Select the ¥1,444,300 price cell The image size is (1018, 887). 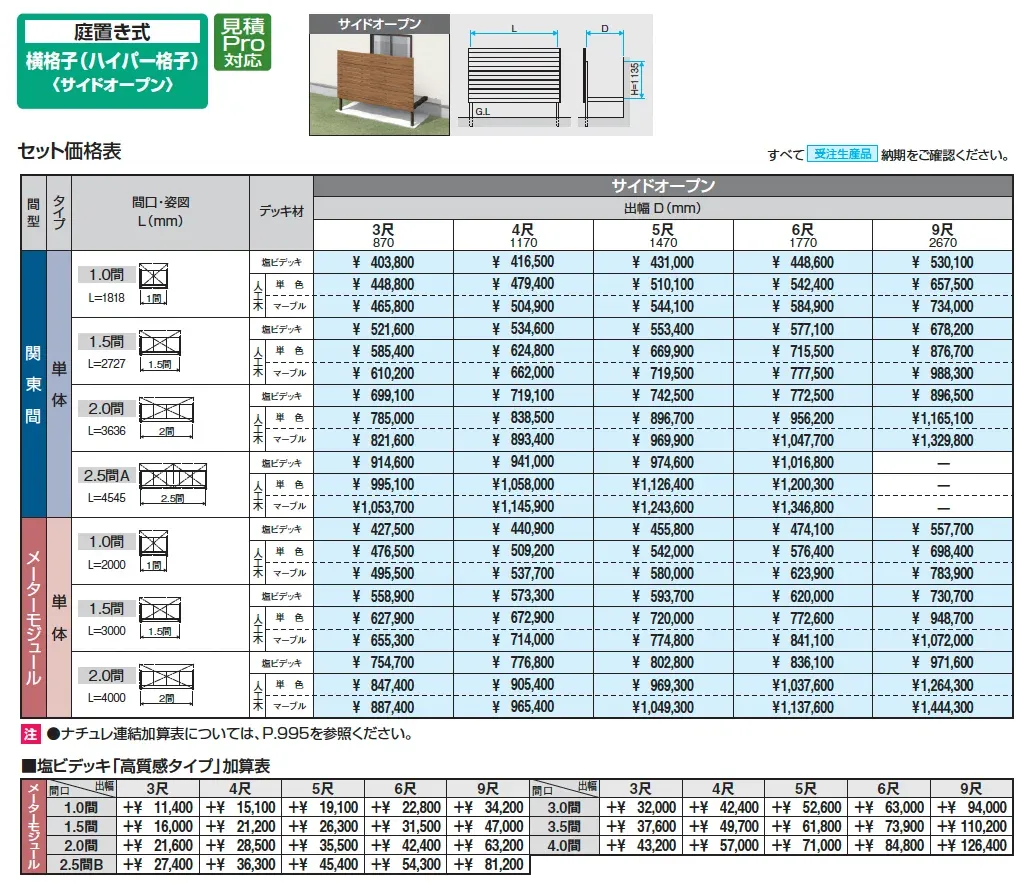pyautogui.click(x=942, y=708)
